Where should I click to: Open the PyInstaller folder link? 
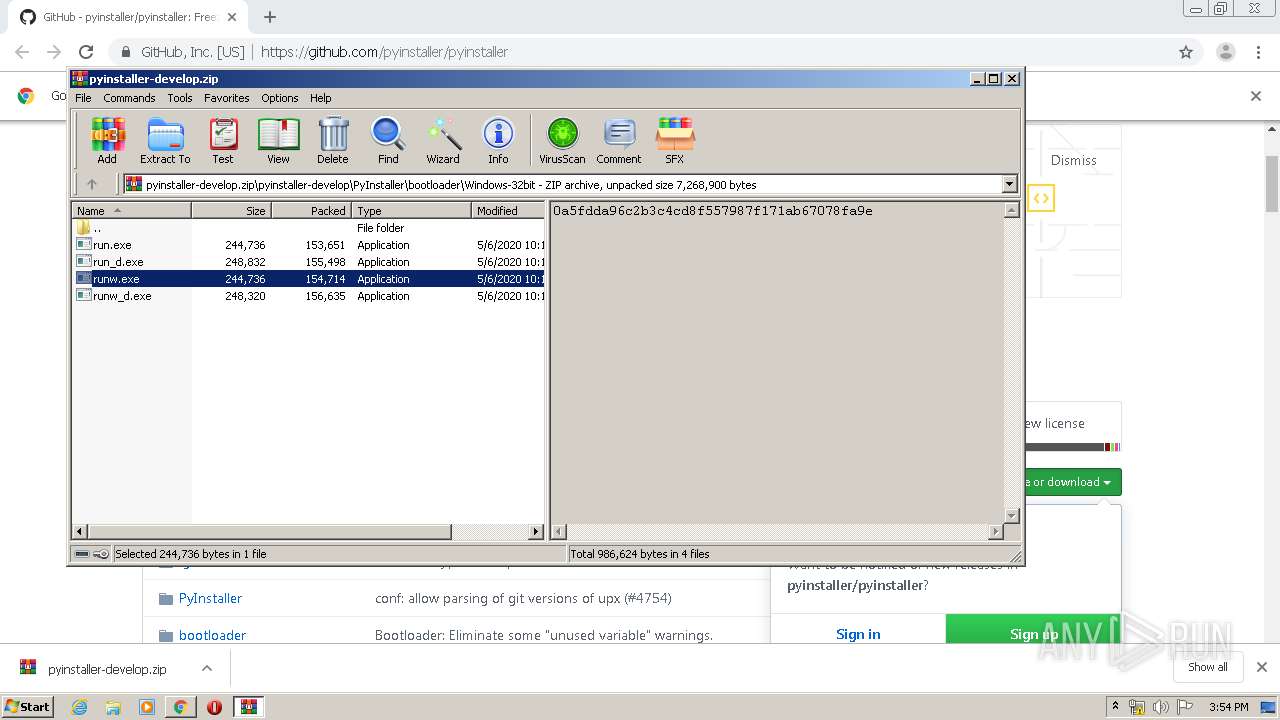(x=210, y=598)
